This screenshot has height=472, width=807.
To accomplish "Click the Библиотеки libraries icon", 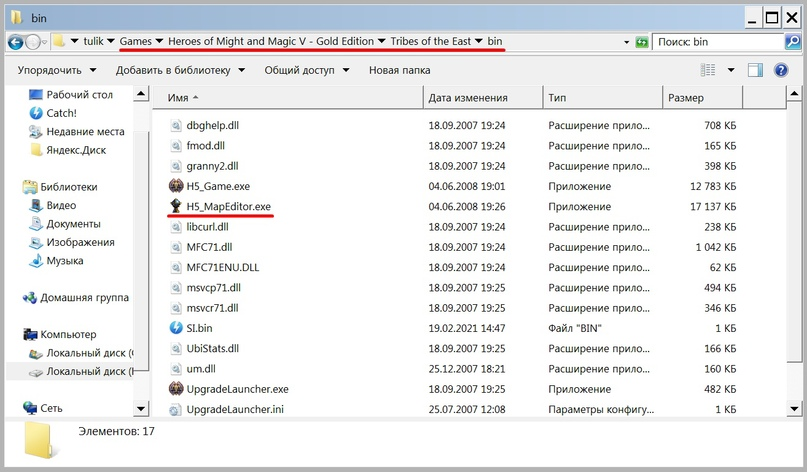I will tap(30, 187).
